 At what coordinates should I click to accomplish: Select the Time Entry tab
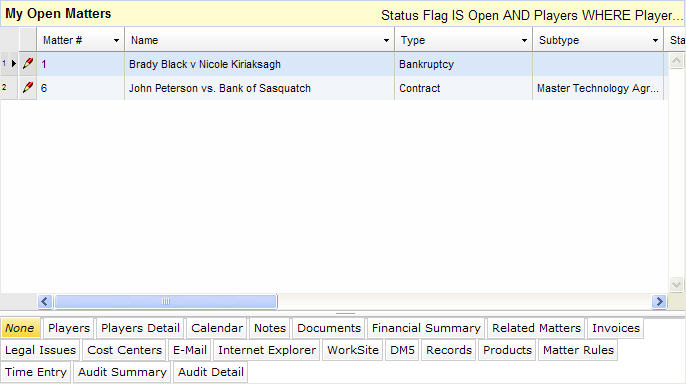[35, 372]
